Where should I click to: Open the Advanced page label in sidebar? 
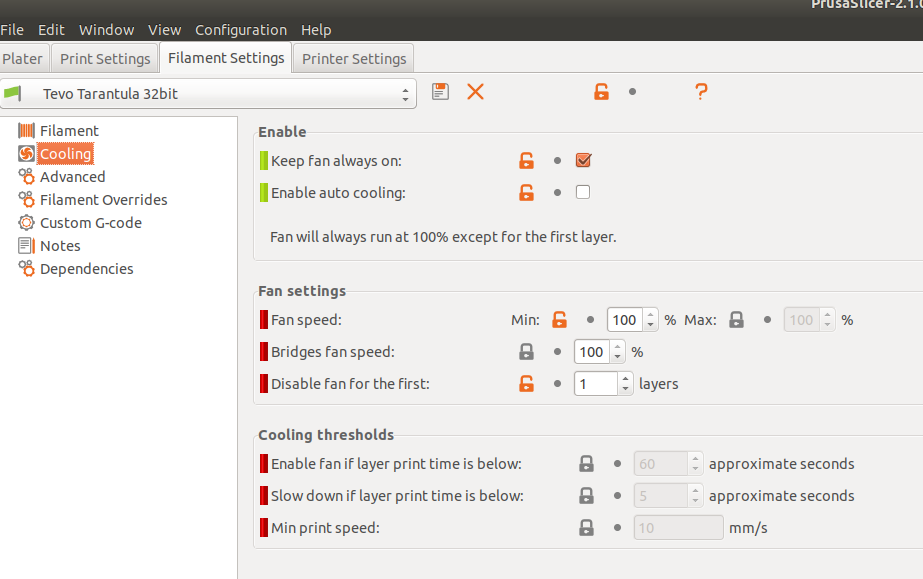pyautogui.click(x=72, y=177)
